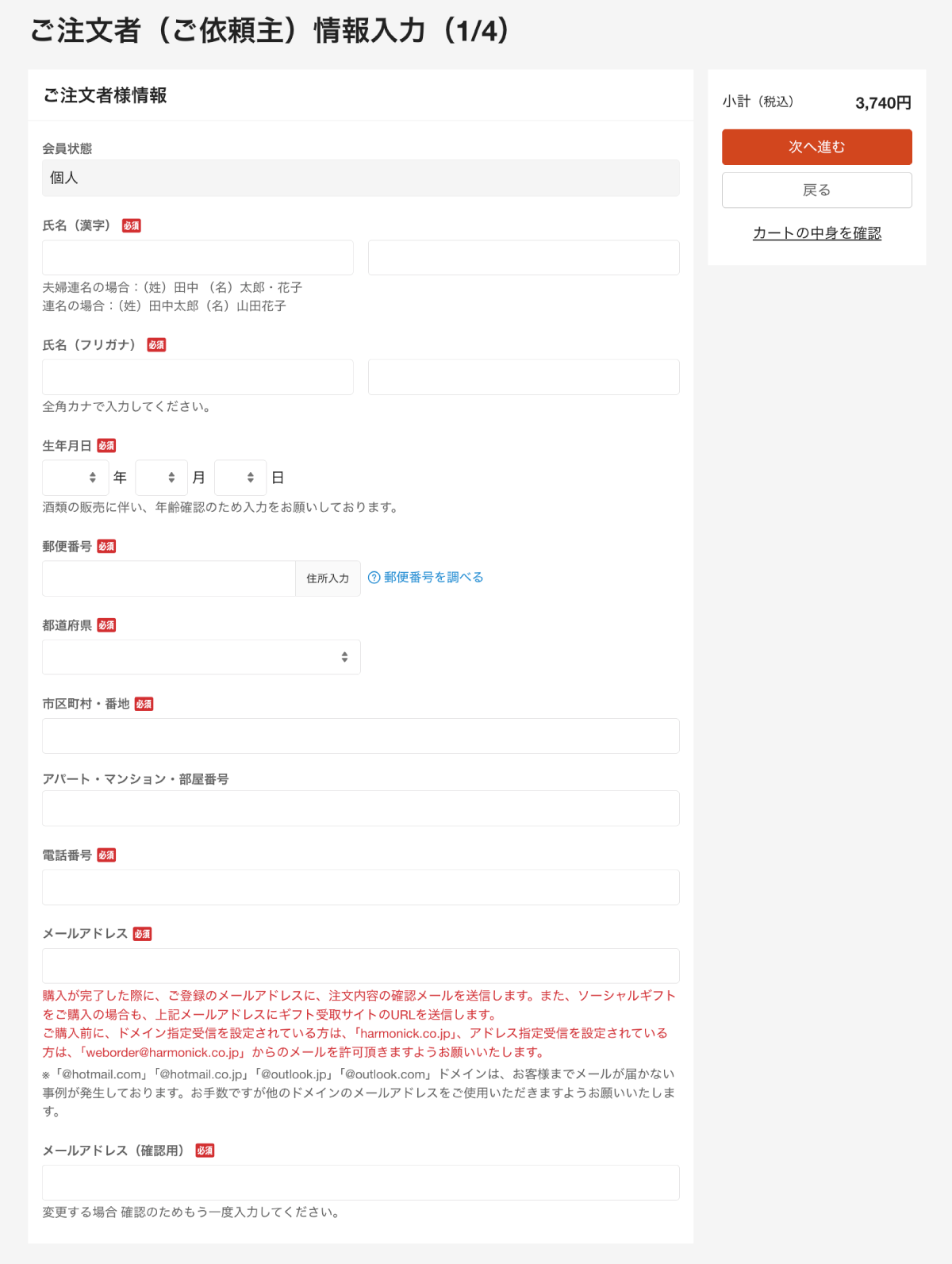Click the 電話番号 phone number field
Screen dimensions: 952x1264
click(360, 887)
